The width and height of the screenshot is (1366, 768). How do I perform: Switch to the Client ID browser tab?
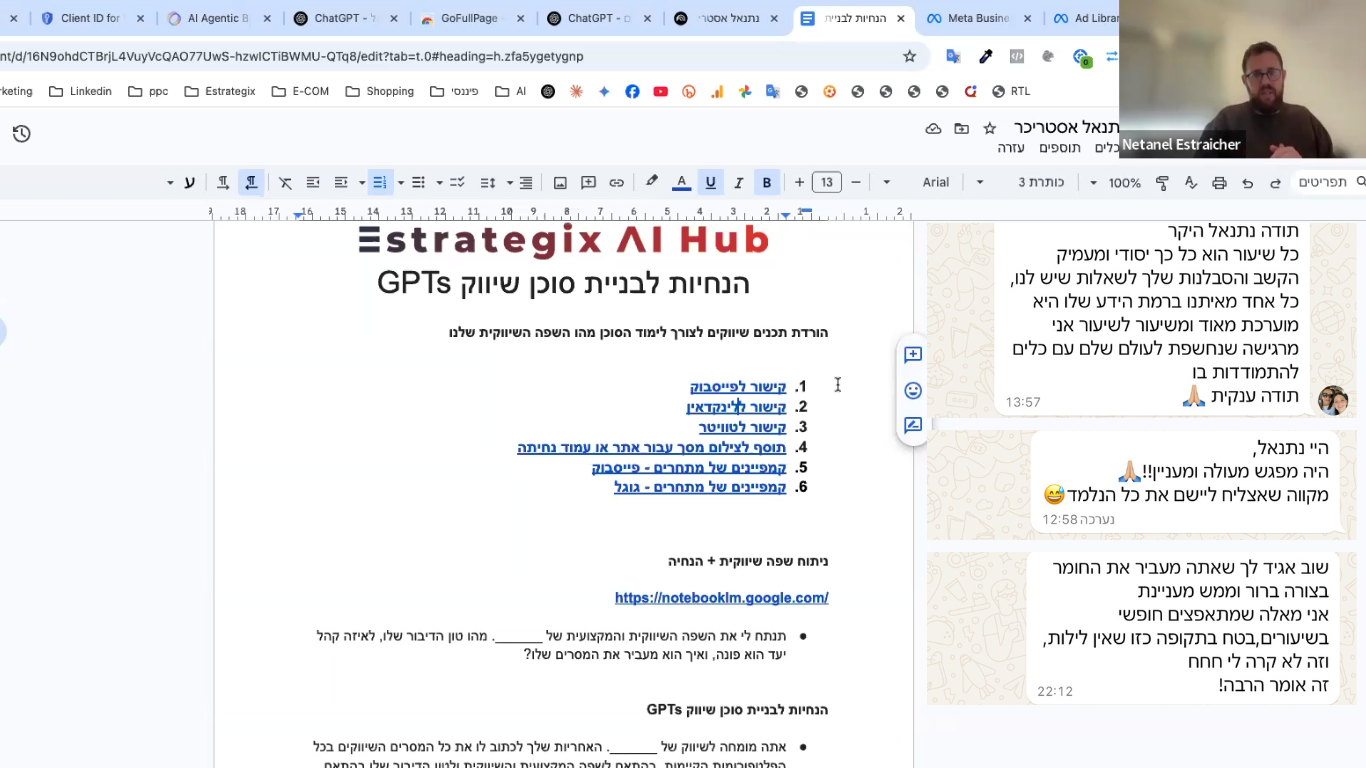(x=90, y=19)
